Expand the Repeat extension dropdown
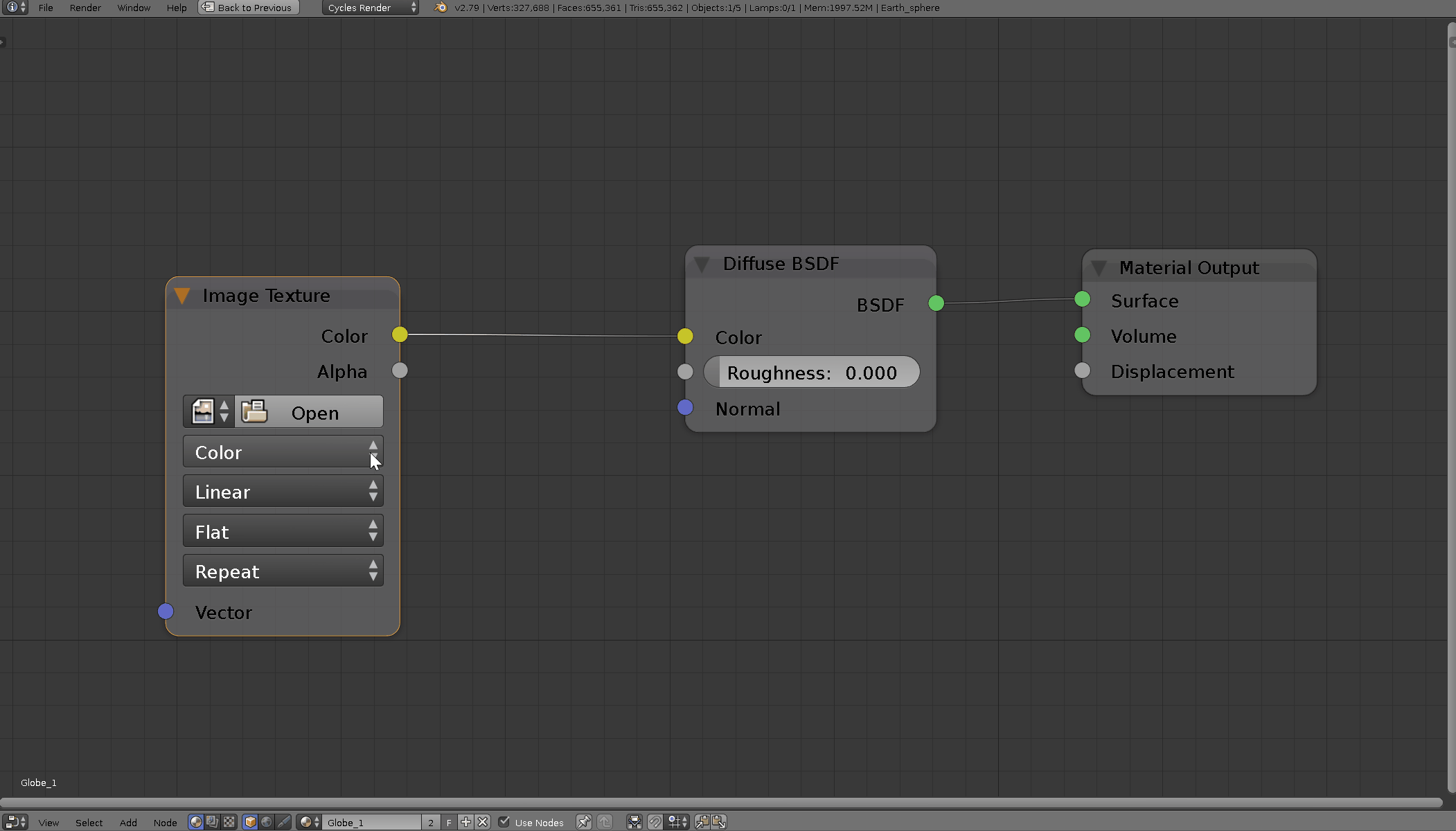 pyautogui.click(x=283, y=571)
